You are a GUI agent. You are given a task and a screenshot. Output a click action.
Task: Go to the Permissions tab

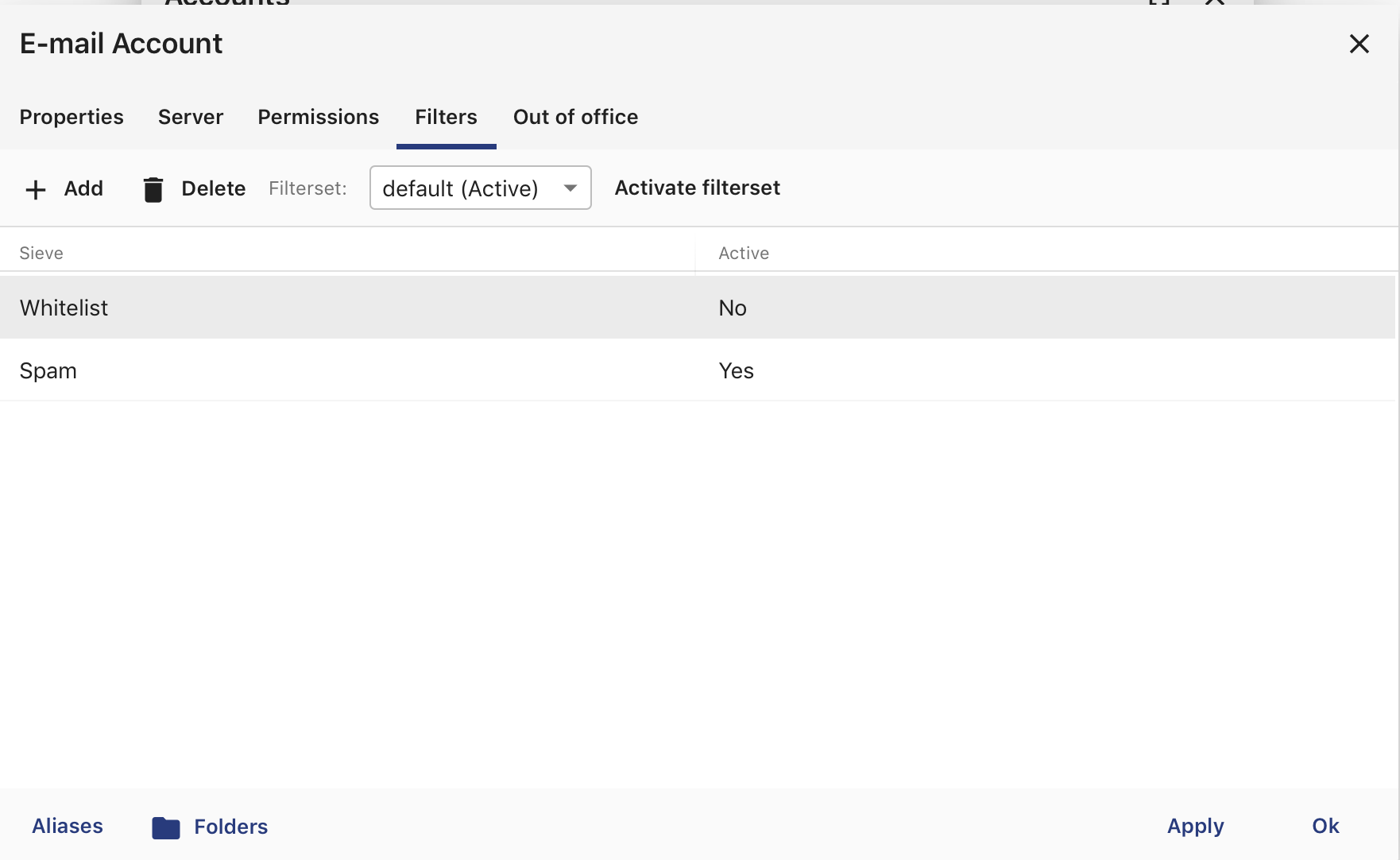coord(319,117)
